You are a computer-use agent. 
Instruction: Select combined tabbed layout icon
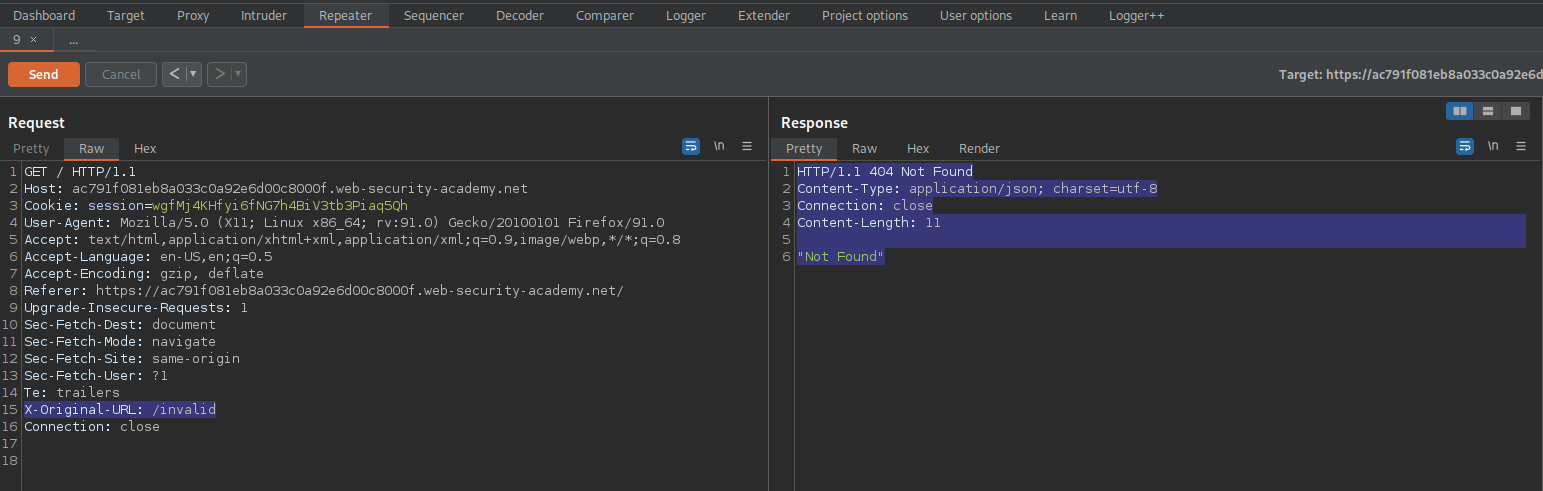click(1516, 111)
